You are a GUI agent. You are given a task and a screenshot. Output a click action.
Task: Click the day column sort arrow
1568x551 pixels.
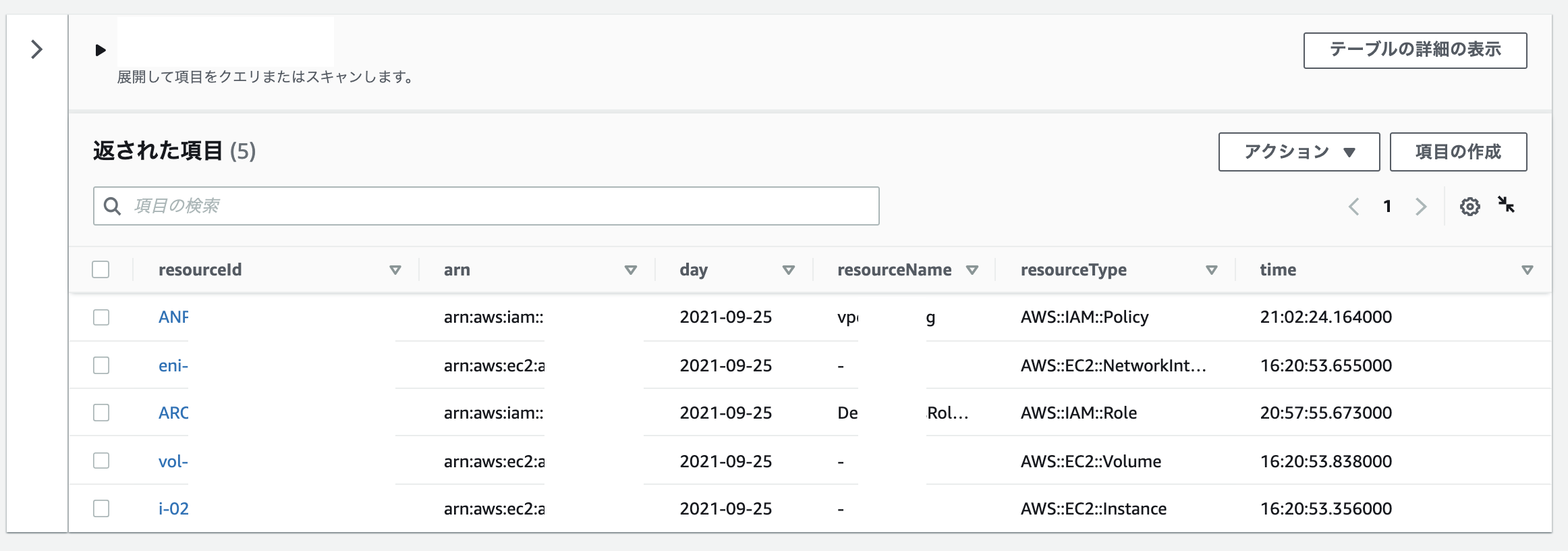click(788, 270)
